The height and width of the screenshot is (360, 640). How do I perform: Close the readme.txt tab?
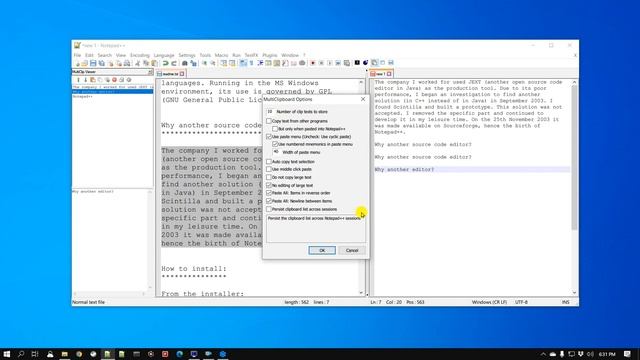[x=182, y=74]
